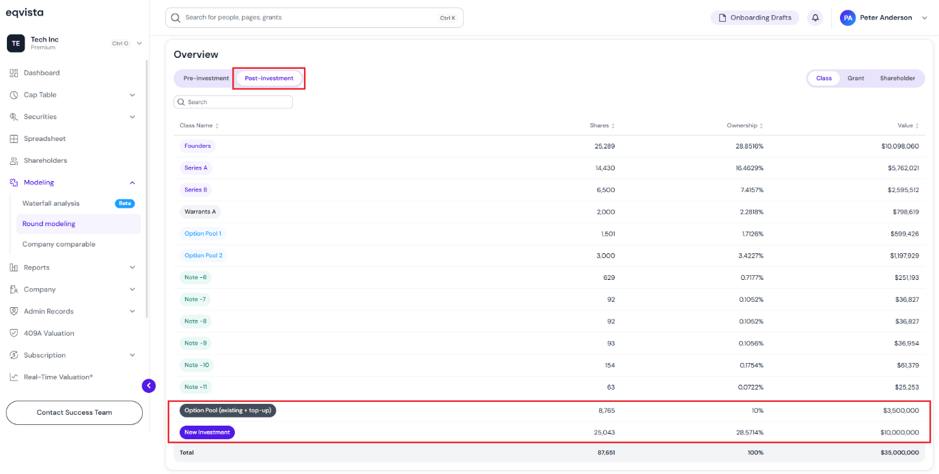Switch to Pre-investment view

pos(206,78)
